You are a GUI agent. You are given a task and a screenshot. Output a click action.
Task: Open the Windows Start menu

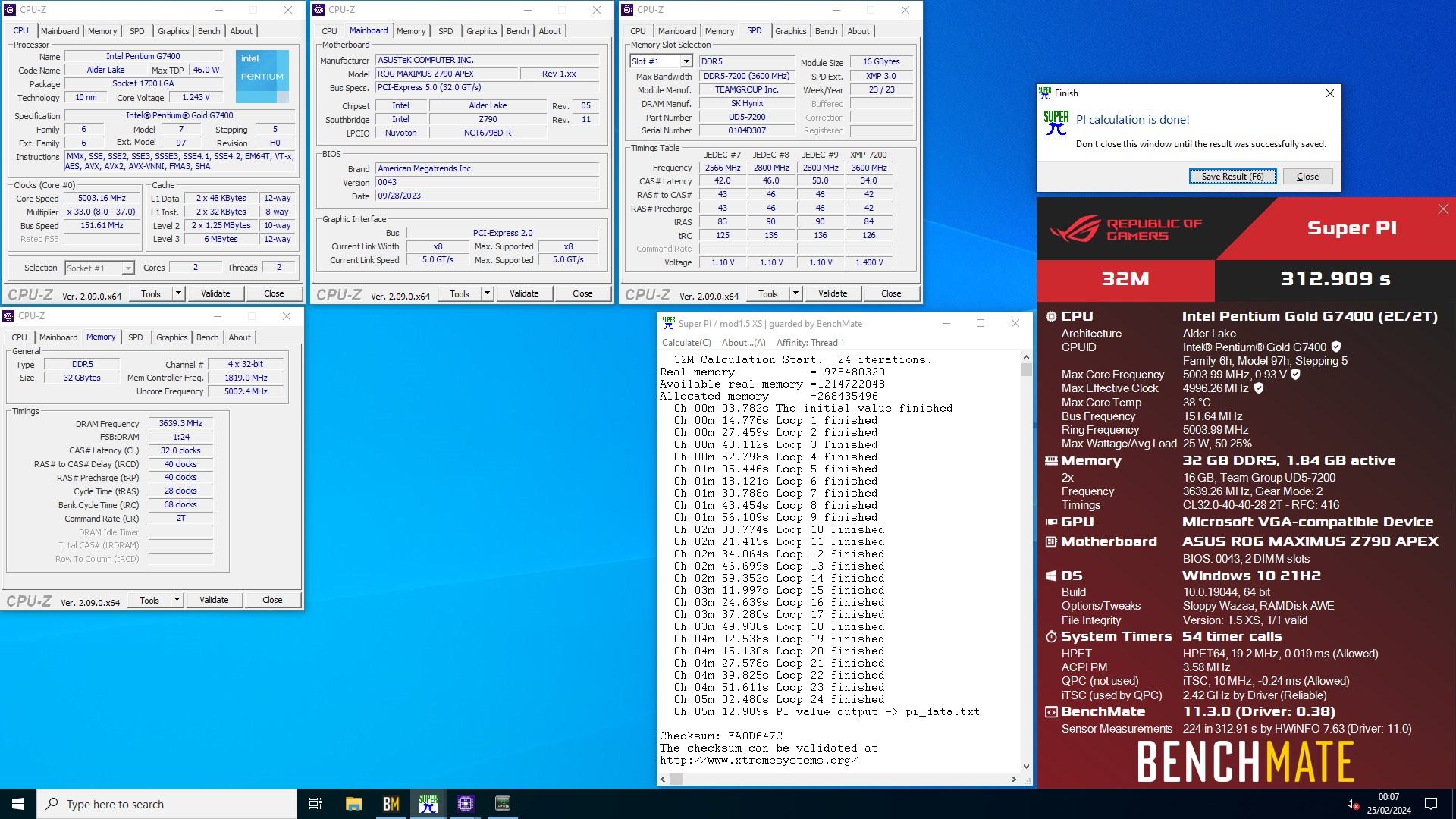pos(18,804)
